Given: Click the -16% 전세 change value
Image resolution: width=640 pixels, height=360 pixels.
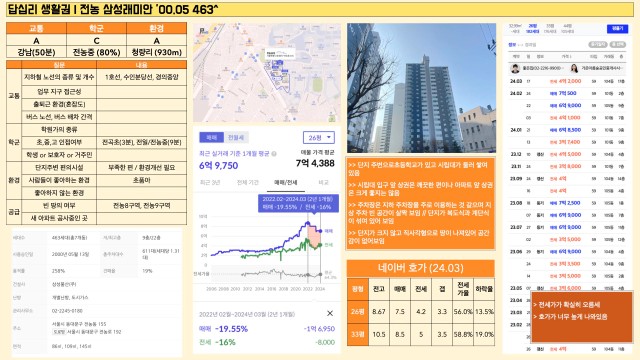Looking at the screenshot, I should click(x=224, y=342).
